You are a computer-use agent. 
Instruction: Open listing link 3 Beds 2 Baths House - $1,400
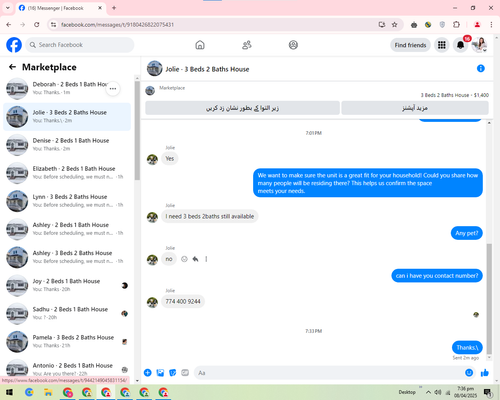coord(455,95)
